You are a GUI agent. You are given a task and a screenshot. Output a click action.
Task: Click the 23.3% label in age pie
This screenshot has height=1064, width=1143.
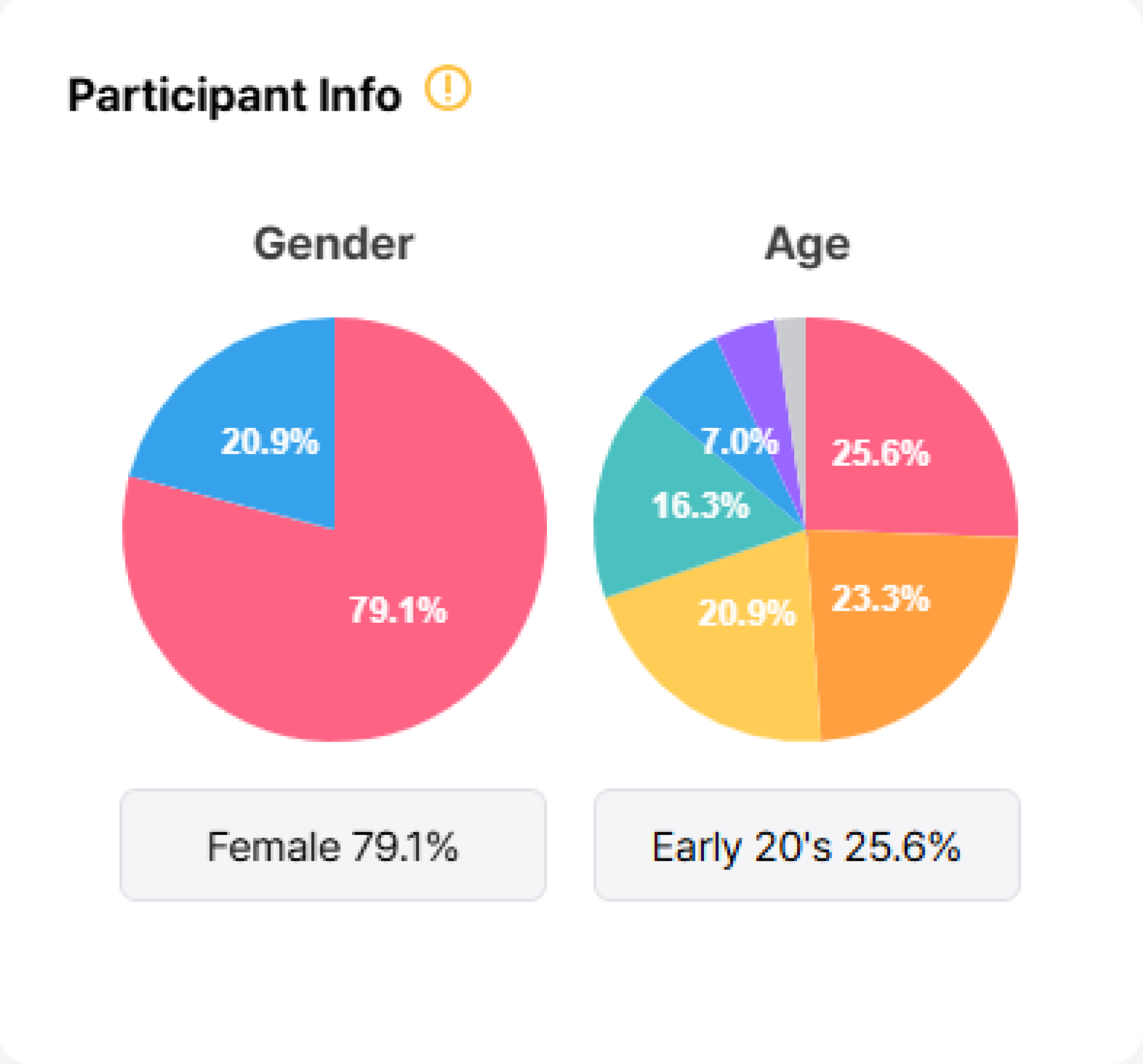[881, 599]
